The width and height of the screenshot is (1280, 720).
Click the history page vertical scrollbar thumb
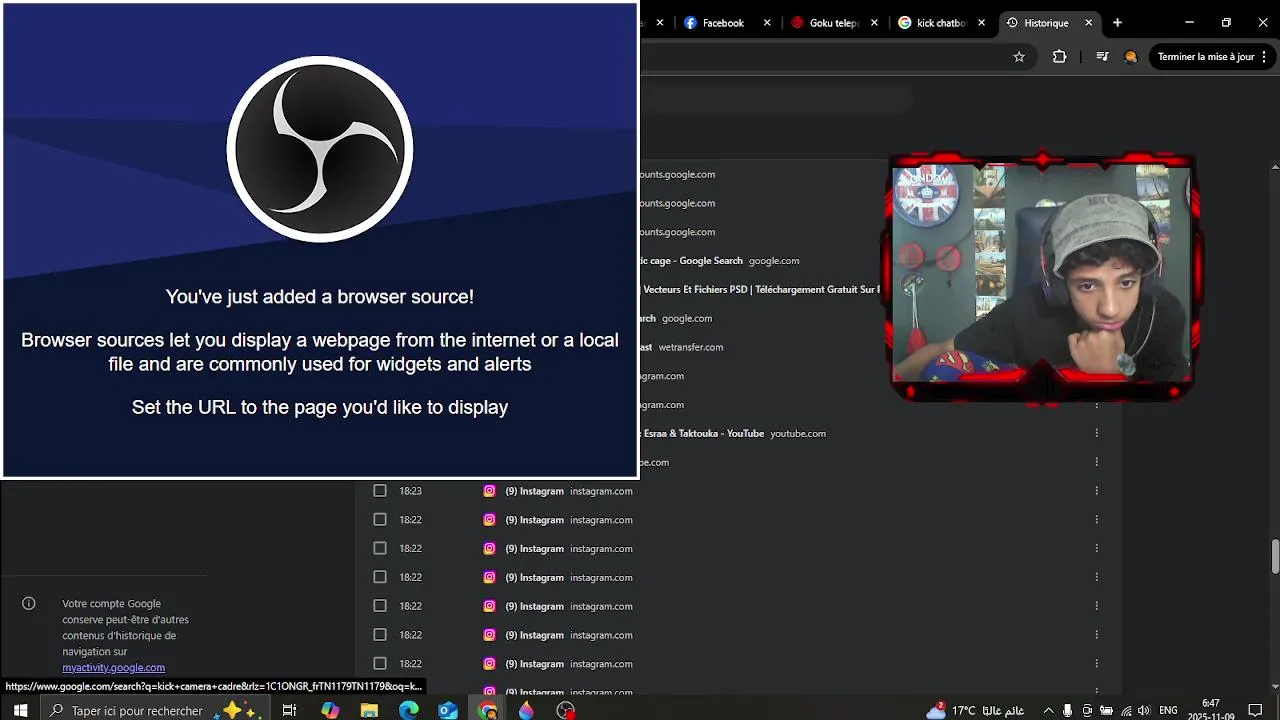(1275, 557)
